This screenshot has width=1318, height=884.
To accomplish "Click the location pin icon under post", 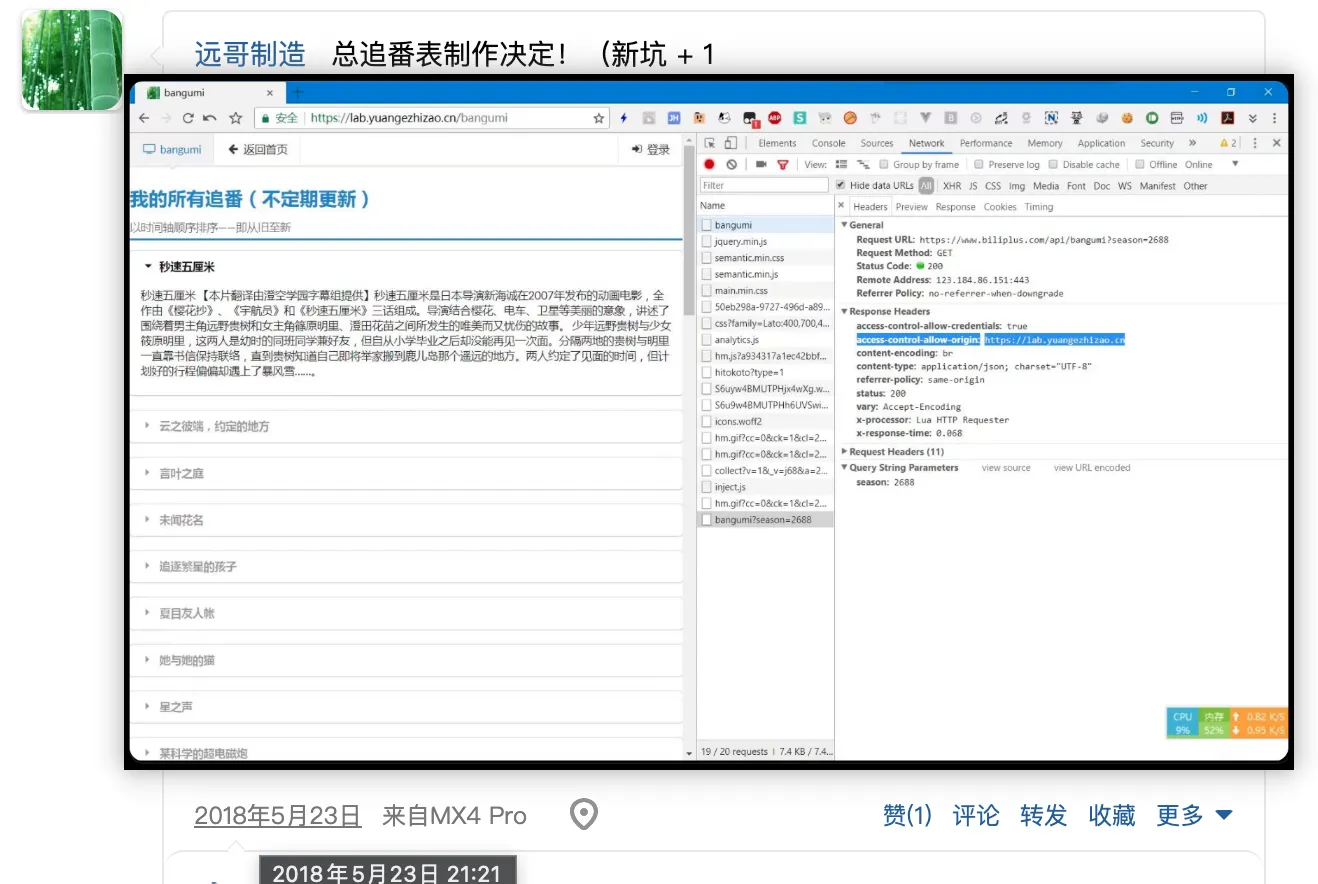I will tap(583, 815).
